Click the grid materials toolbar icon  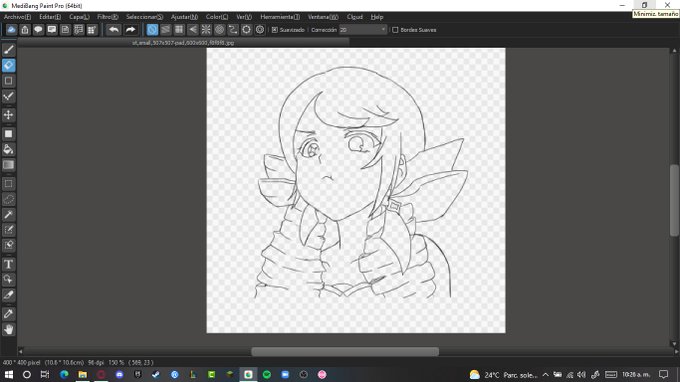[x=92, y=29]
